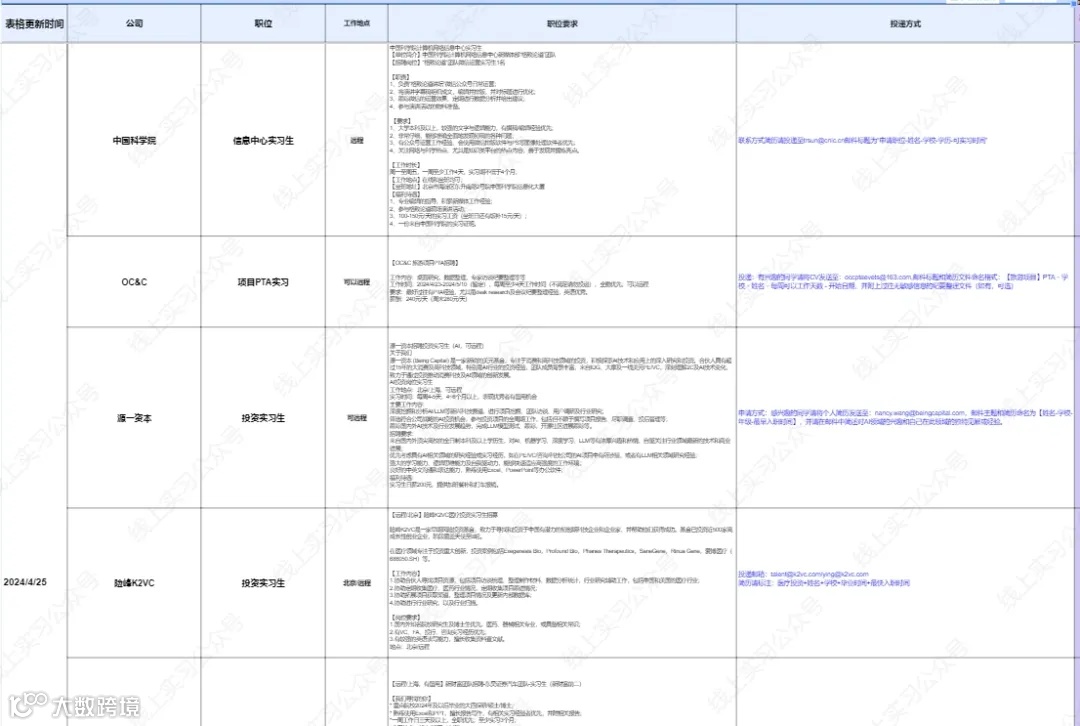The image size is (1080, 726).
Task: Select the OC&C company cell
Action: [x=134, y=282]
